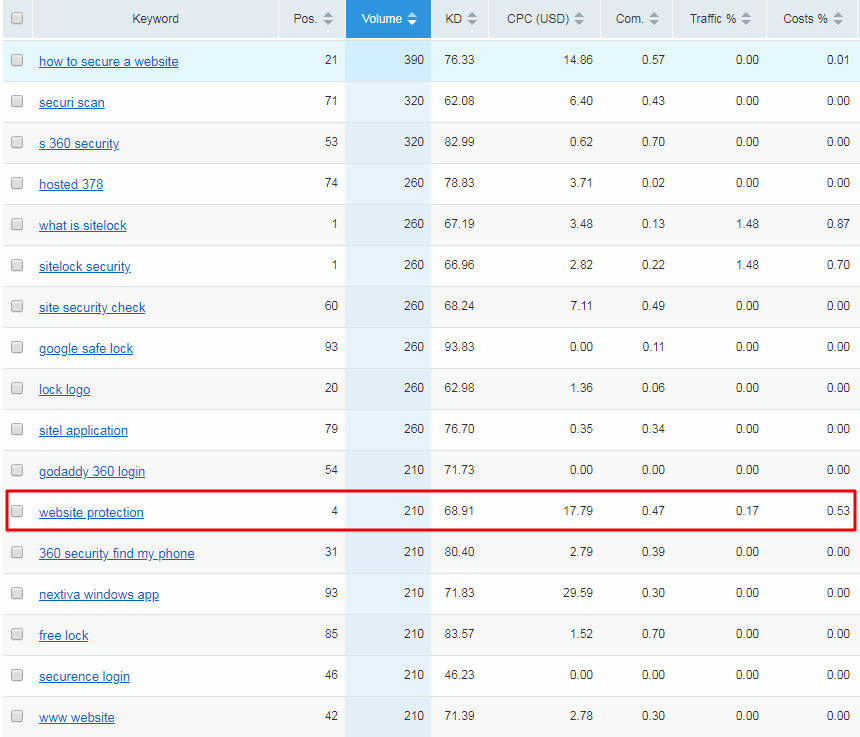The image size is (860, 737).
Task: Open the keyword link 'what is sitelock'
Action: 82,225
